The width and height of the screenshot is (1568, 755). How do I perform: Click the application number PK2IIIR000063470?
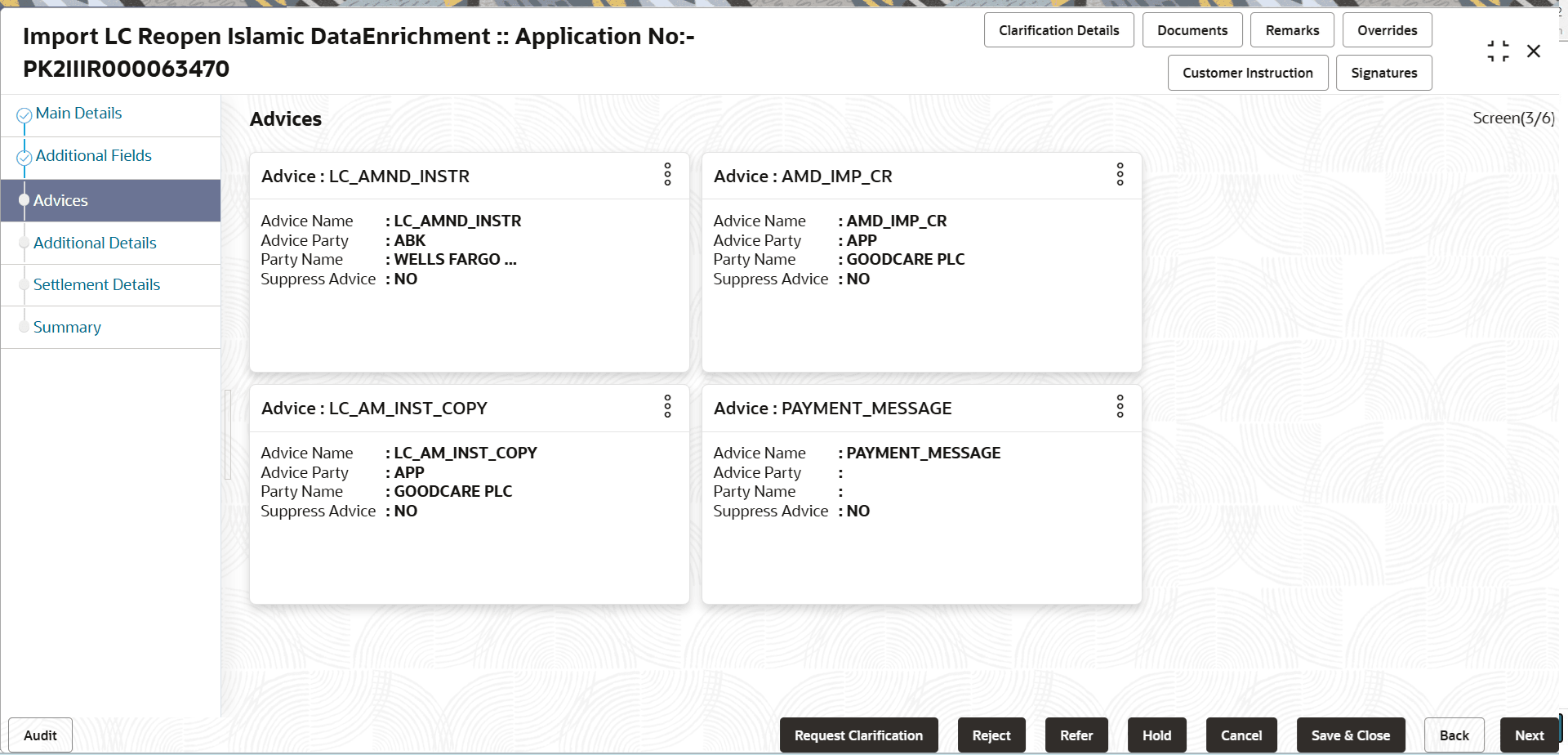pyautogui.click(x=127, y=69)
